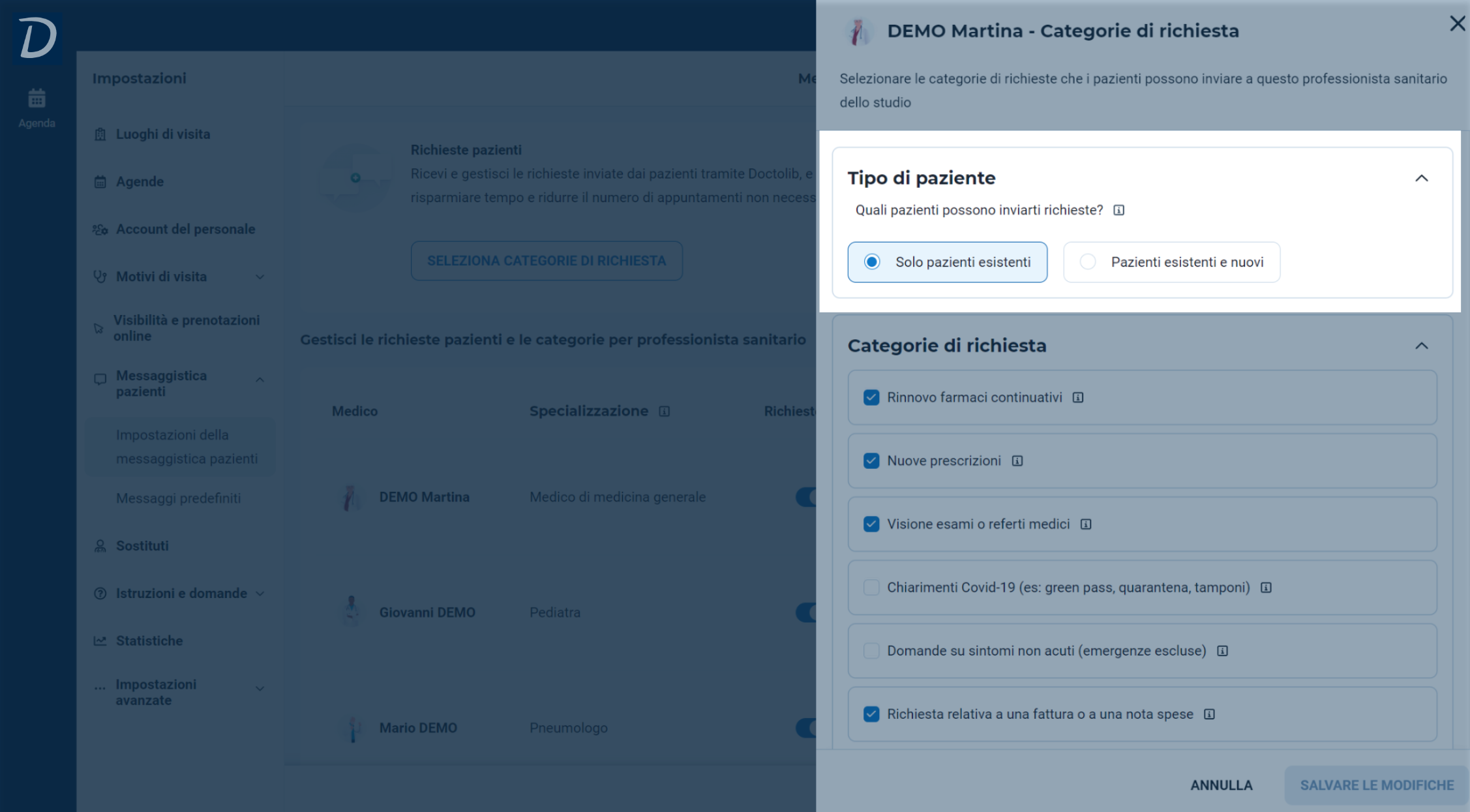Click info icon next to Rinnovo farmaci continuativi
Screen dimensions: 1470x812
pyautogui.click(x=1078, y=397)
